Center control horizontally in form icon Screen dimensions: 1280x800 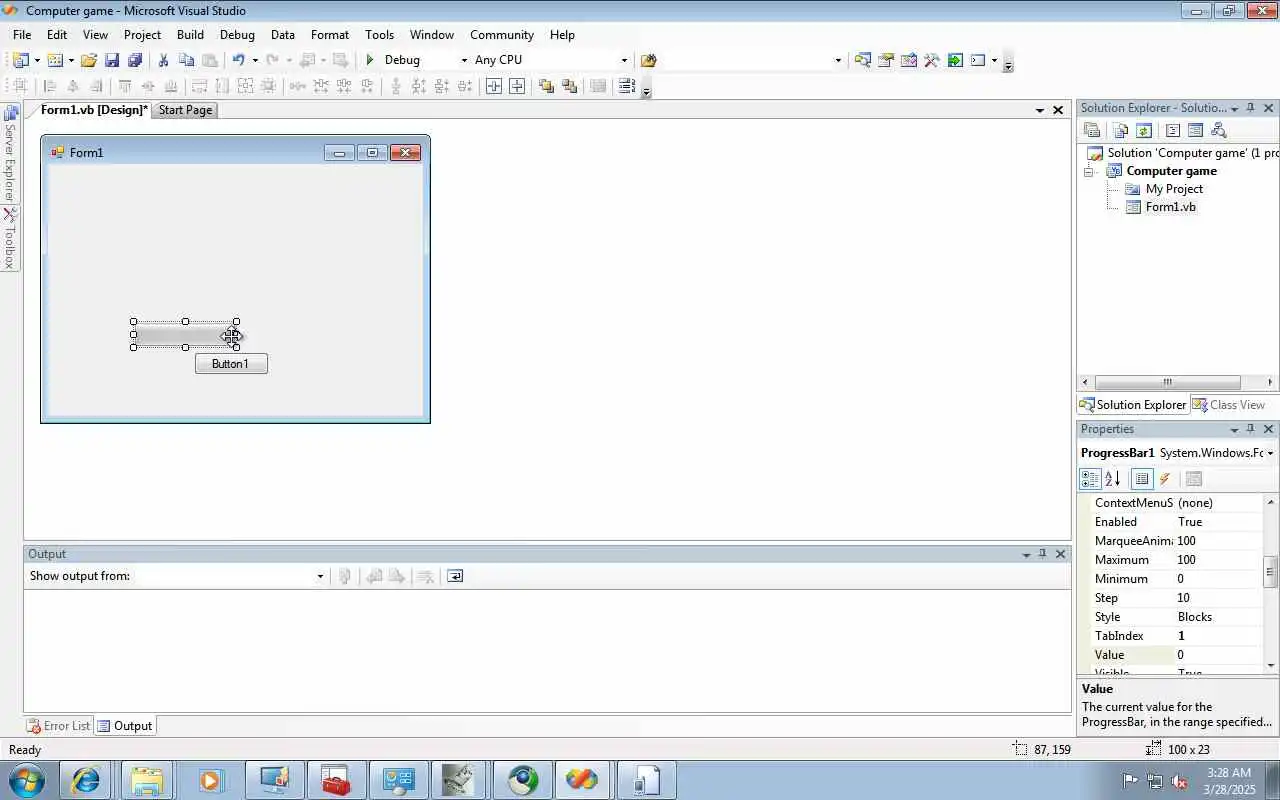coord(493,86)
